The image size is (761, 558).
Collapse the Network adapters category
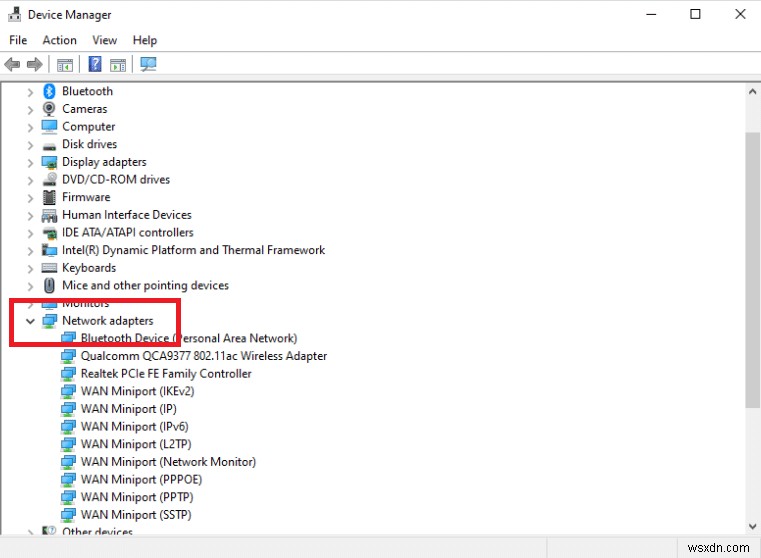click(30, 321)
